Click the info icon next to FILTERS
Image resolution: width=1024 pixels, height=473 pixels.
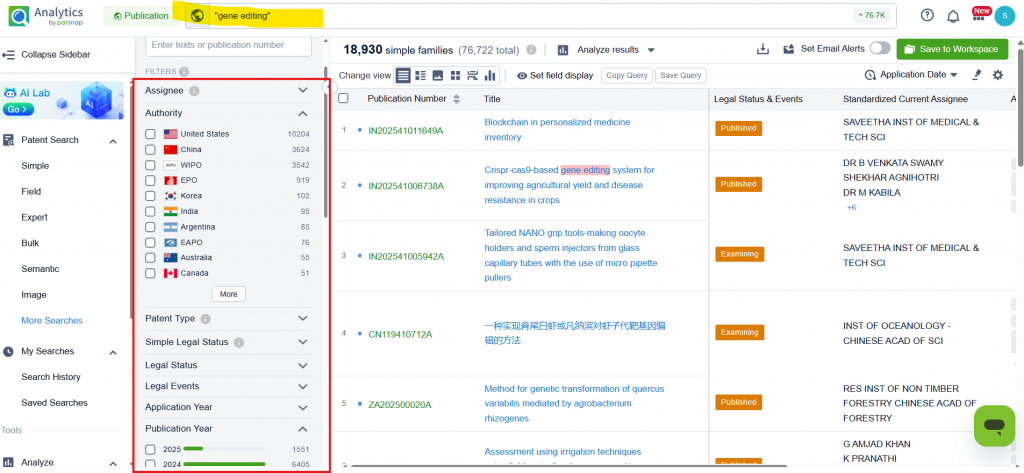[184, 71]
